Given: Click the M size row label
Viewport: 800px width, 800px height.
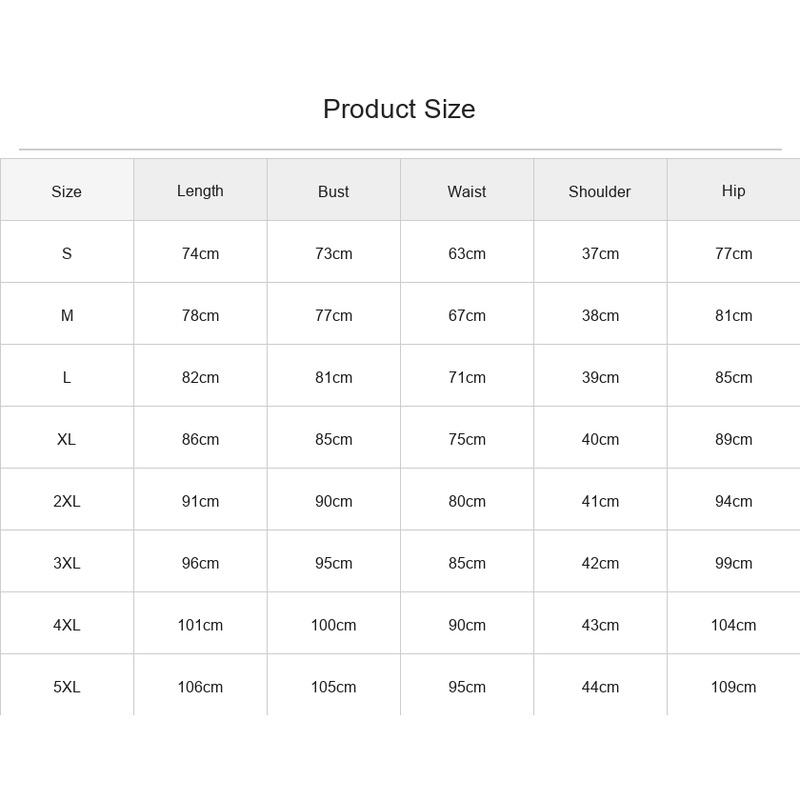Looking at the screenshot, I should 67,316.
